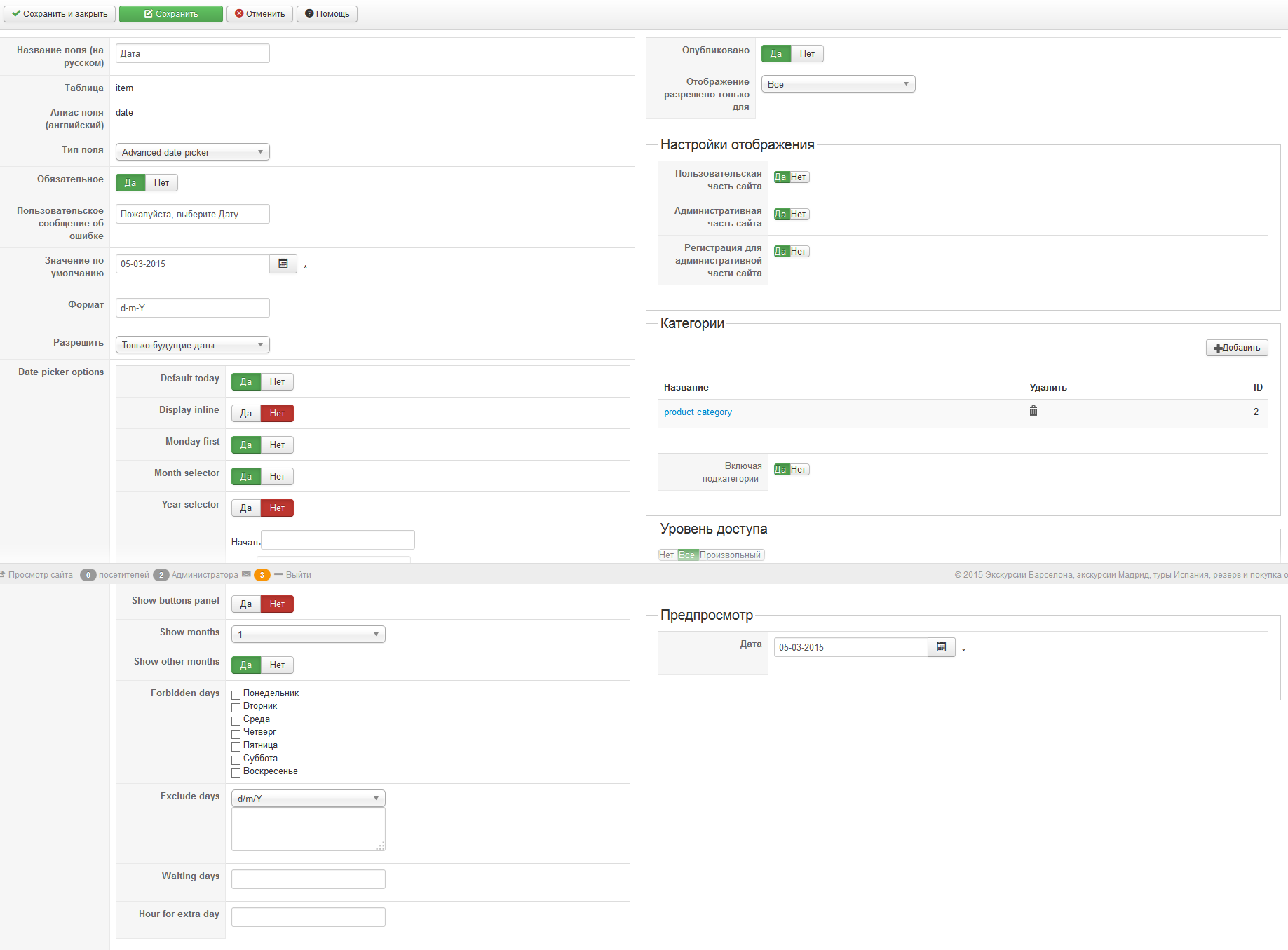
Task: Focus the Exclude days textarea
Action: coord(309,829)
